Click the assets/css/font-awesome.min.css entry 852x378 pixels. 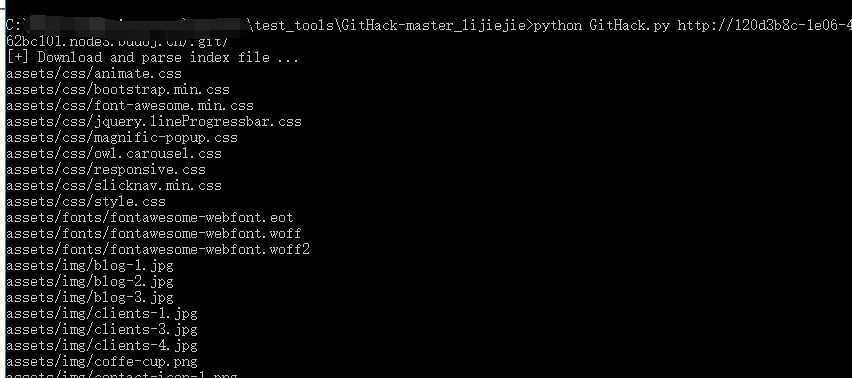click(130, 105)
